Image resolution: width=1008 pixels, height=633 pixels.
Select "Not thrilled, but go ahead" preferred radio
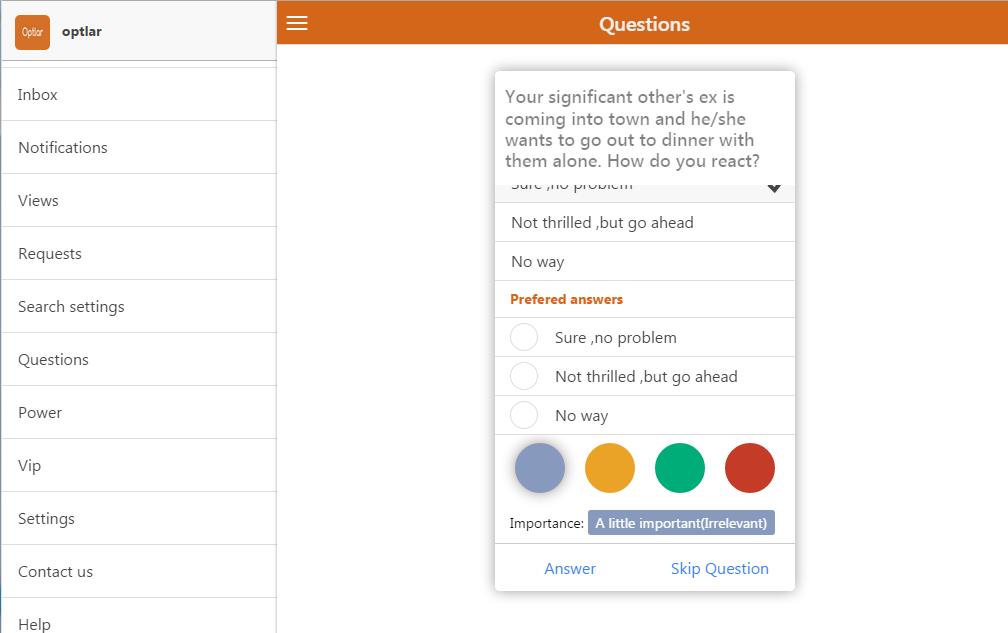524,376
